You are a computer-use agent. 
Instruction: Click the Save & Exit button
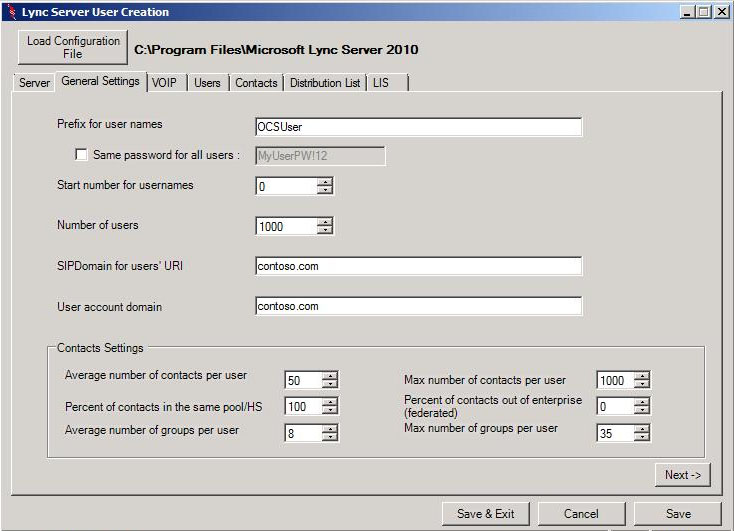coord(485,514)
